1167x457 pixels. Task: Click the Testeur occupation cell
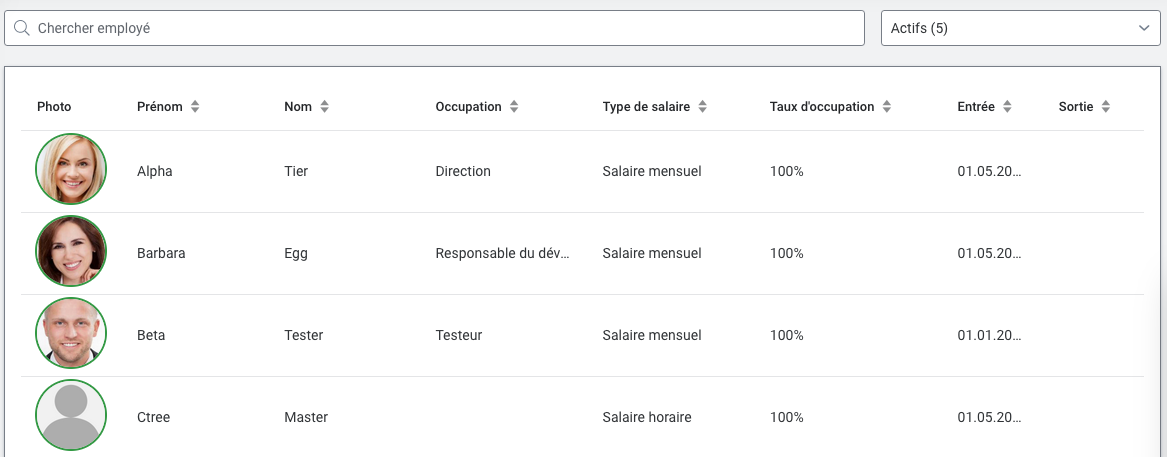[459, 335]
